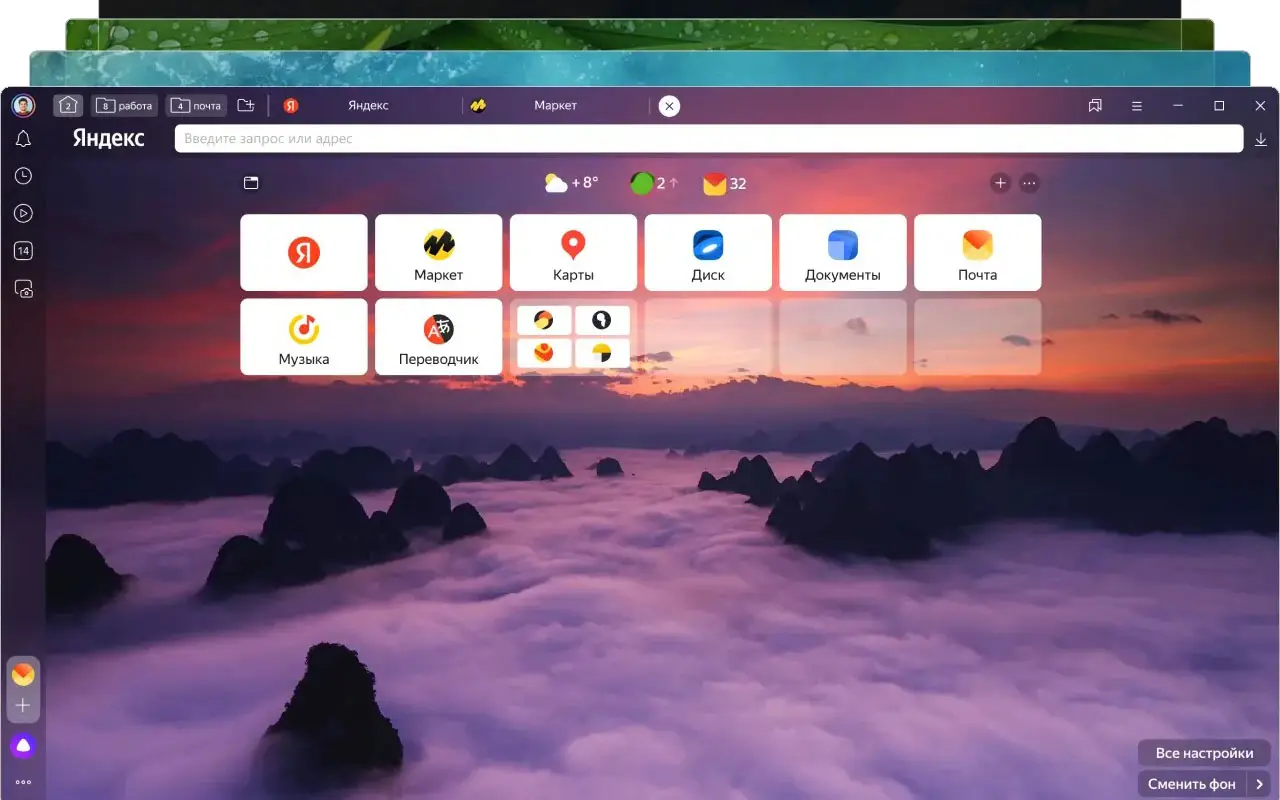
Task: Click the «Все настройки» button
Action: (1203, 753)
